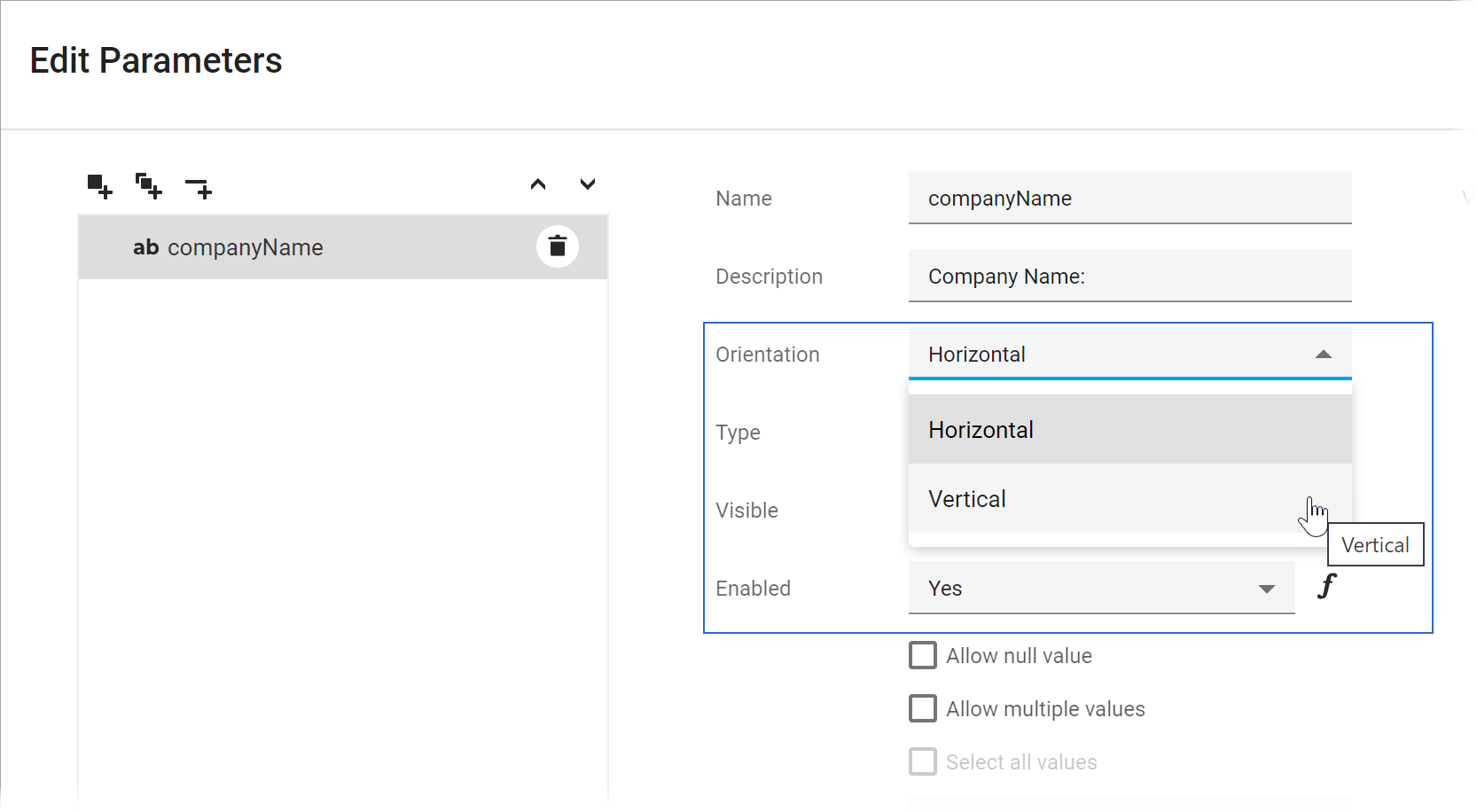Check the Allow null value checkbox

click(x=922, y=654)
